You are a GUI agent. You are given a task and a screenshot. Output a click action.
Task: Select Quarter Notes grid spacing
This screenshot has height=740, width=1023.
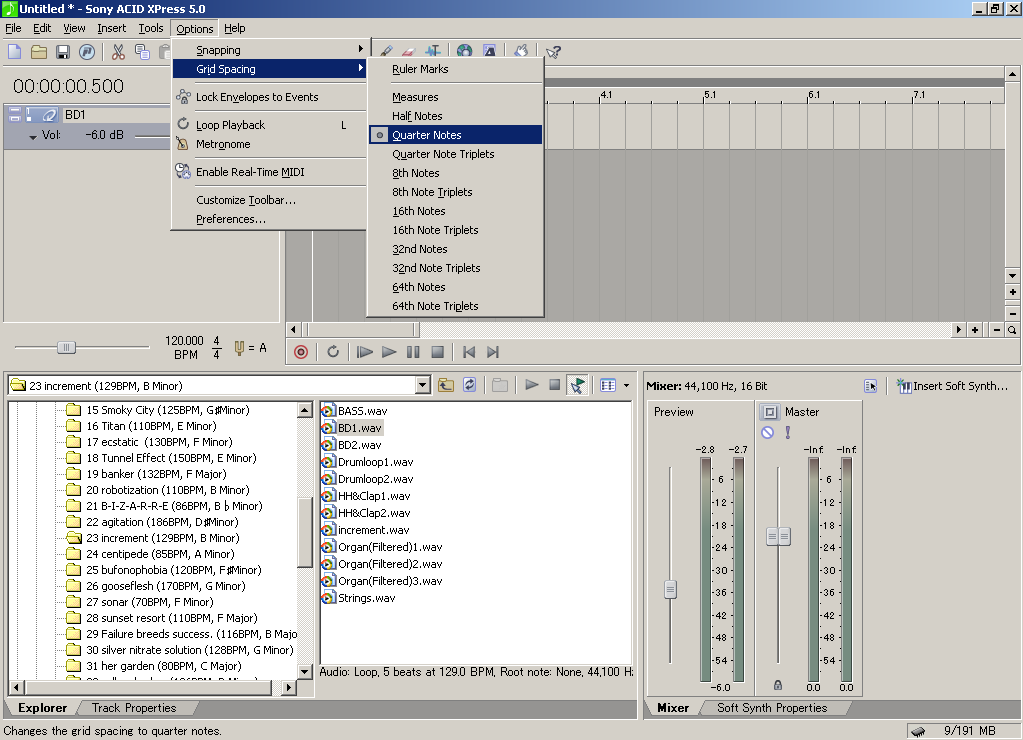point(455,135)
